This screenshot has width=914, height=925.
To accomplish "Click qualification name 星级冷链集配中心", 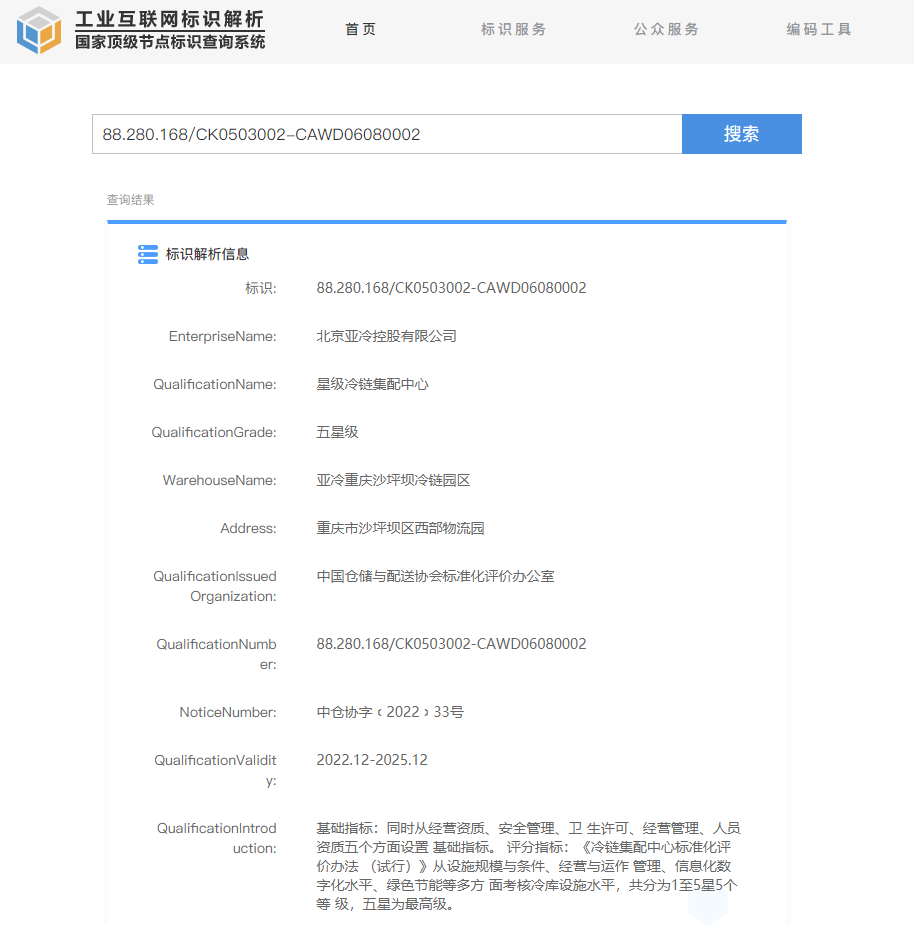I will pos(372,384).
